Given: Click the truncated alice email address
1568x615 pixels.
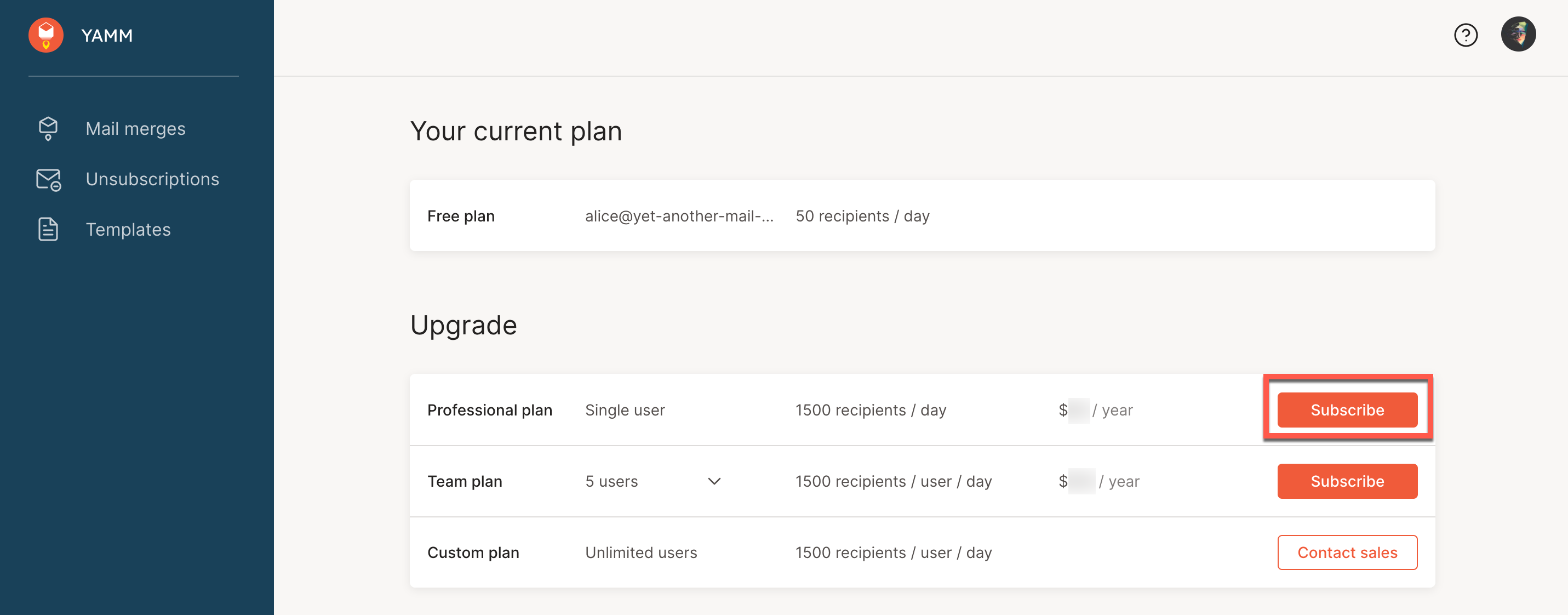Looking at the screenshot, I should 679,216.
